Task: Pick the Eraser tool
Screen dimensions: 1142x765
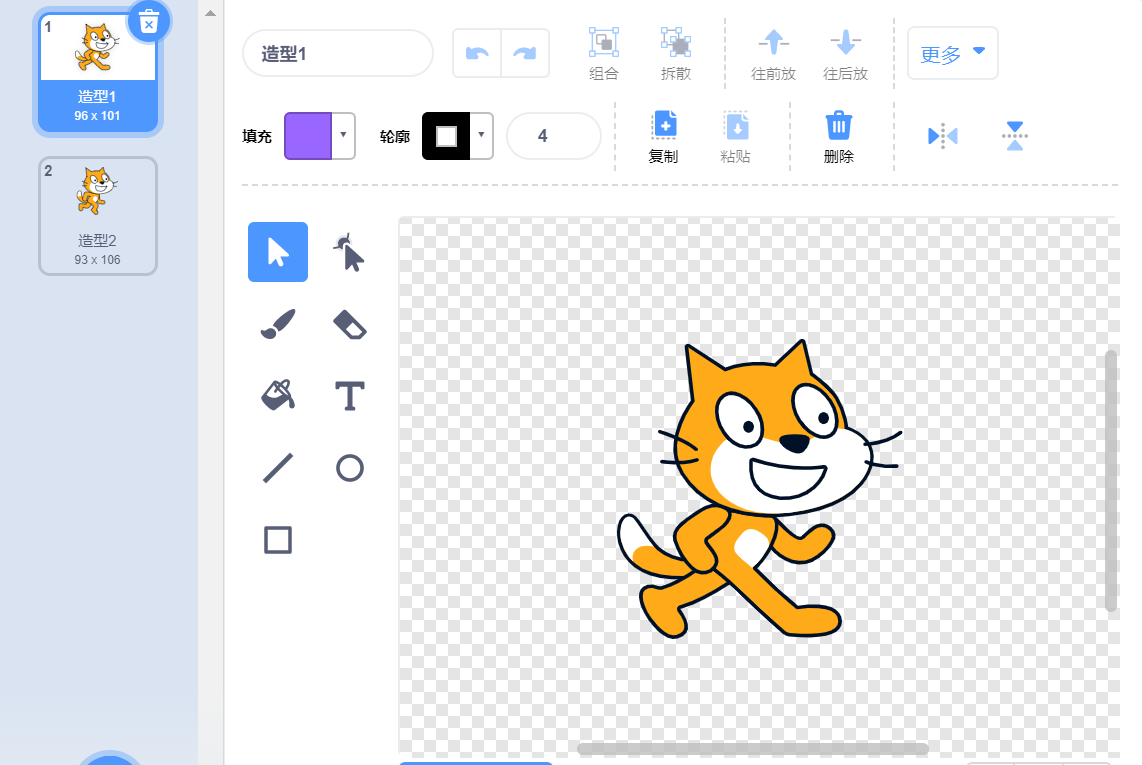Action: click(350, 324)
